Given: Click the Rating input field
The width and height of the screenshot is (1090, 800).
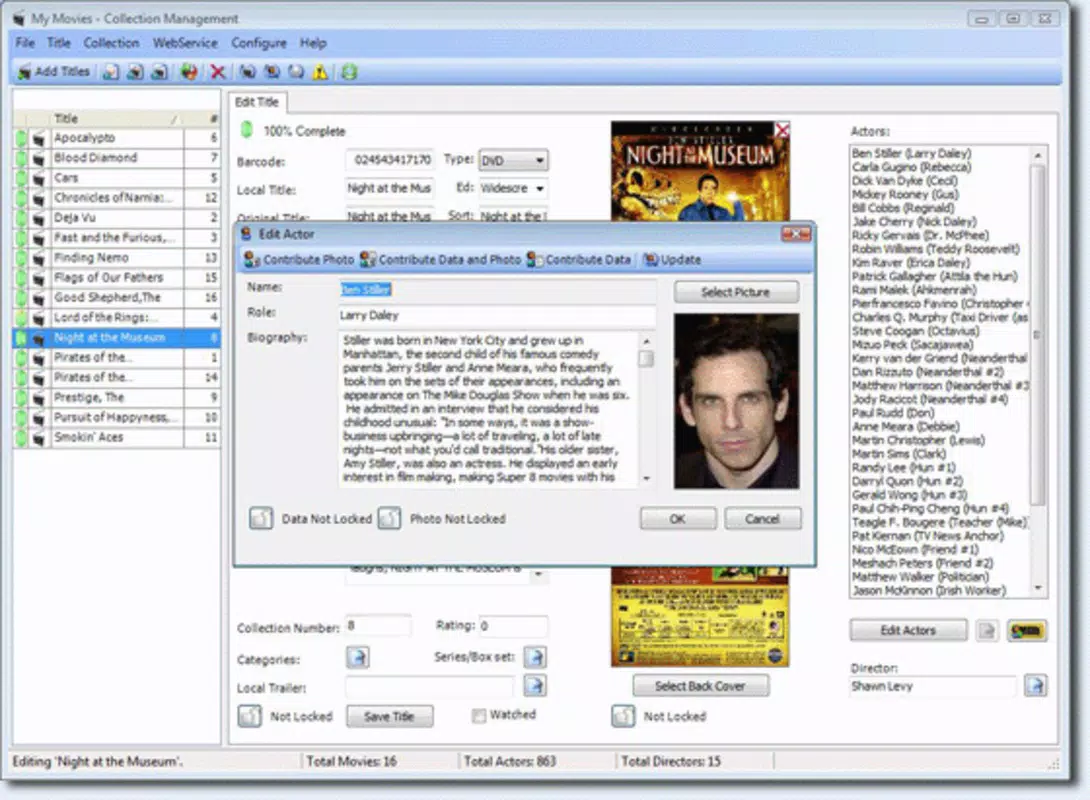Looking at the screenshot, I should pos(513,626).
